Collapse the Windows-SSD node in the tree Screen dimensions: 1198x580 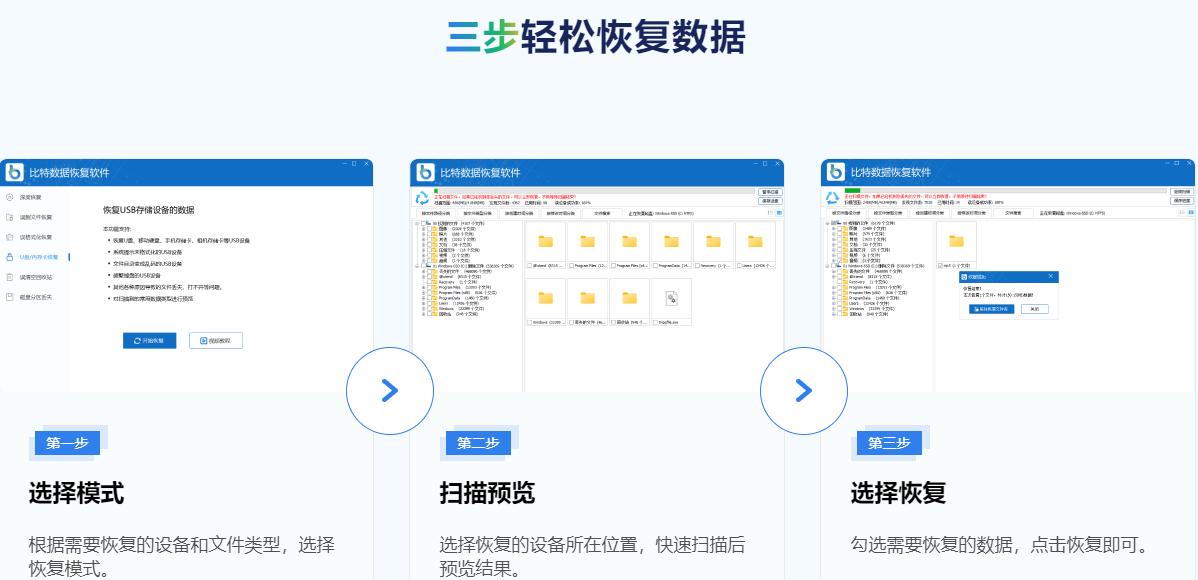[418, 266]
